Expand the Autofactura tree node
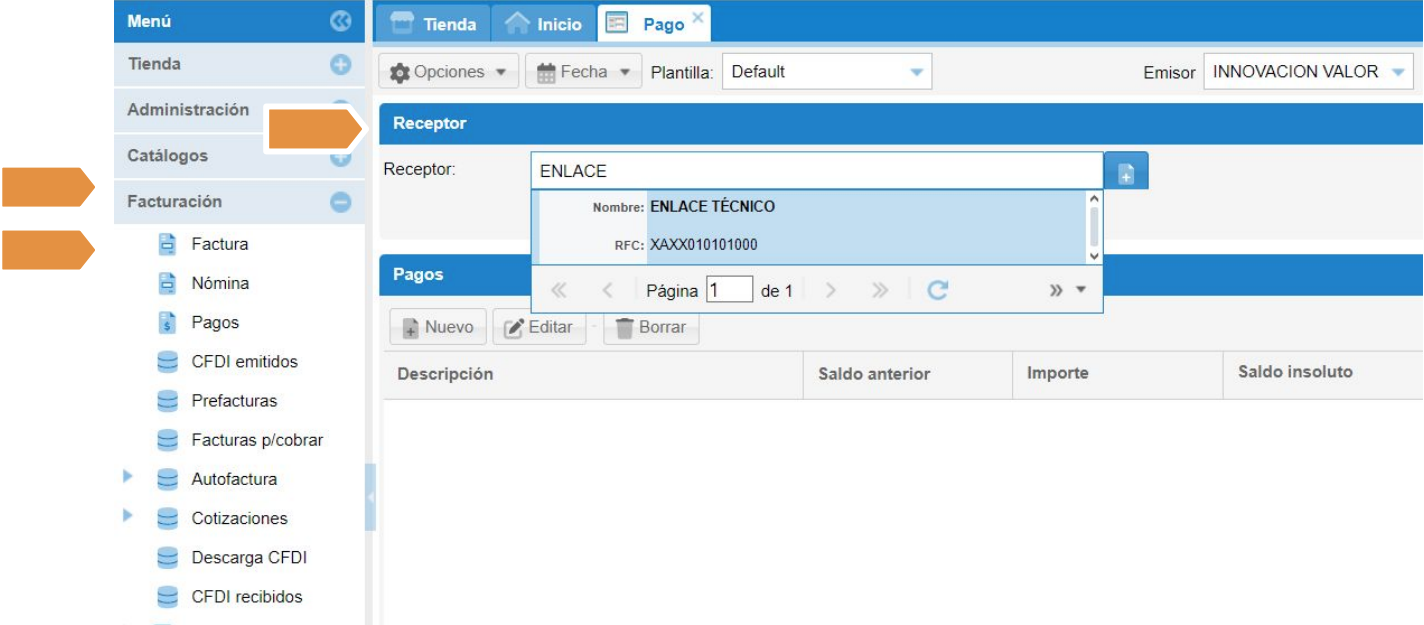The height and width of the screenshot is (625, 1424). click(x=128, y=477)
